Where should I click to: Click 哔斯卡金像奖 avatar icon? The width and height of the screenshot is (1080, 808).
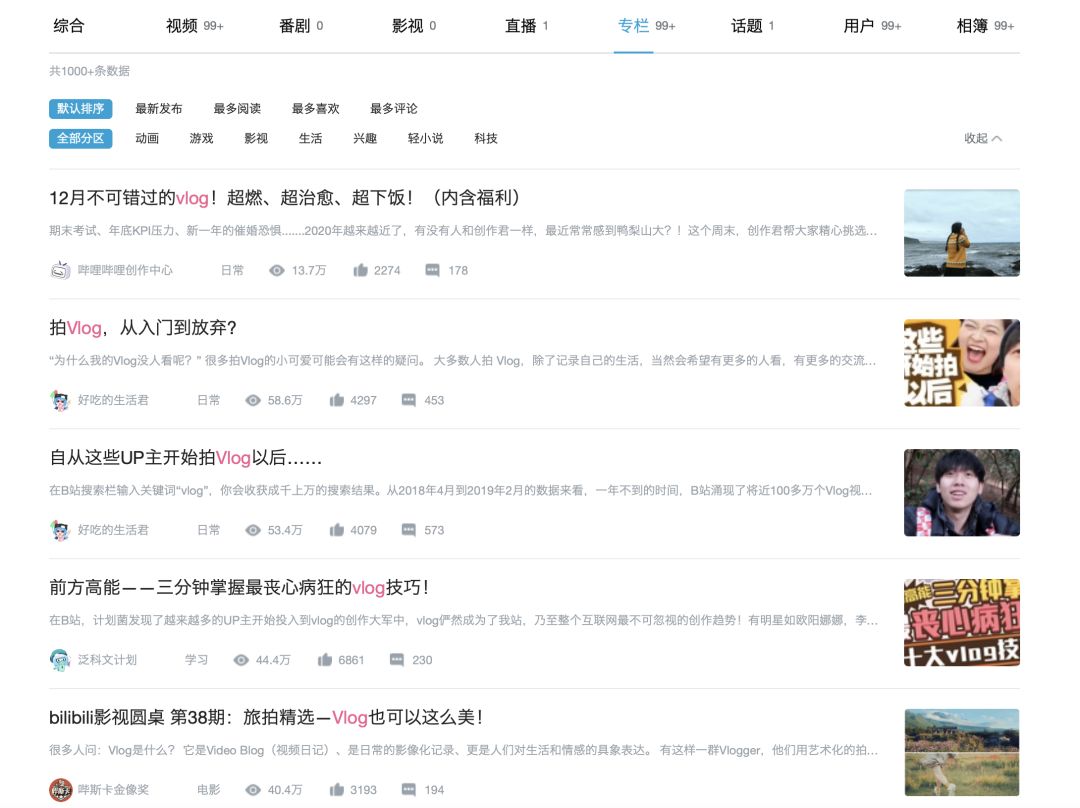[61, 790]
